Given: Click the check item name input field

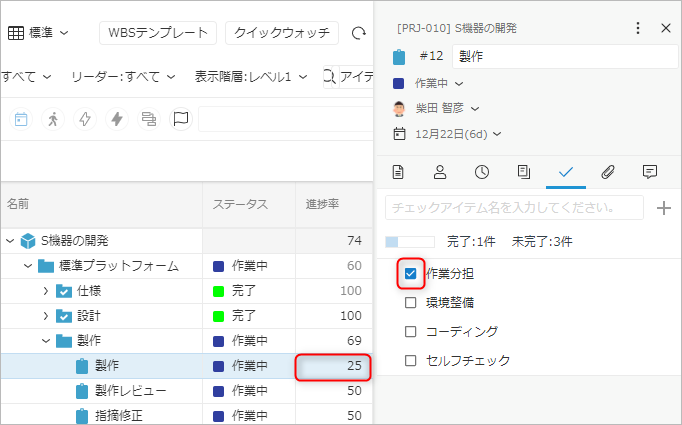Looking at the screenshot, I should click(514, 208).
